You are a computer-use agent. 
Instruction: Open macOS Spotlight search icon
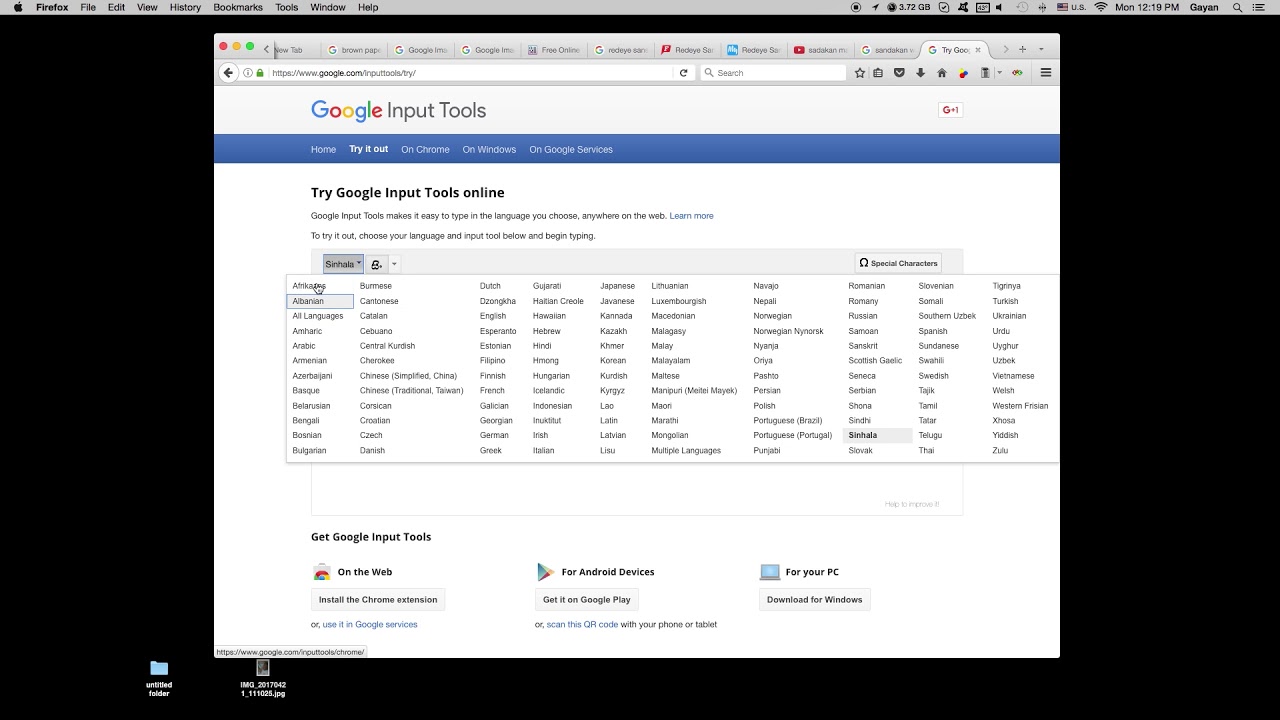(1237, 7)
